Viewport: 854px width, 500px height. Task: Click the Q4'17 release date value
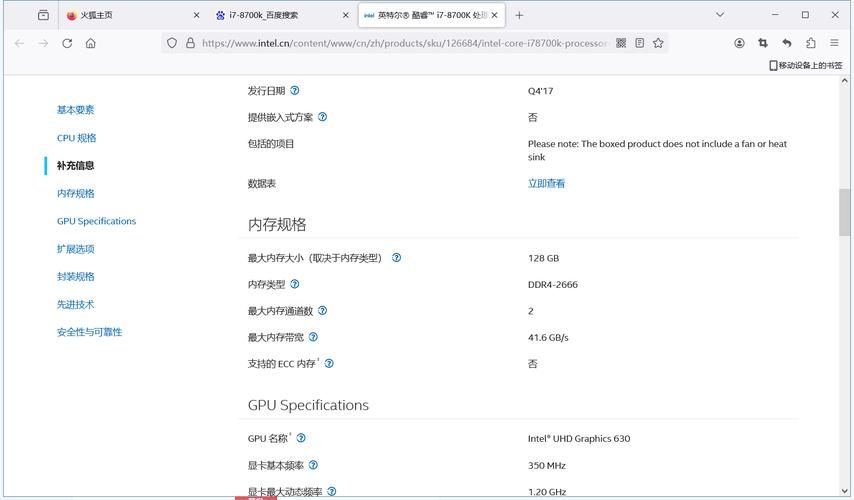pos(540,91)
